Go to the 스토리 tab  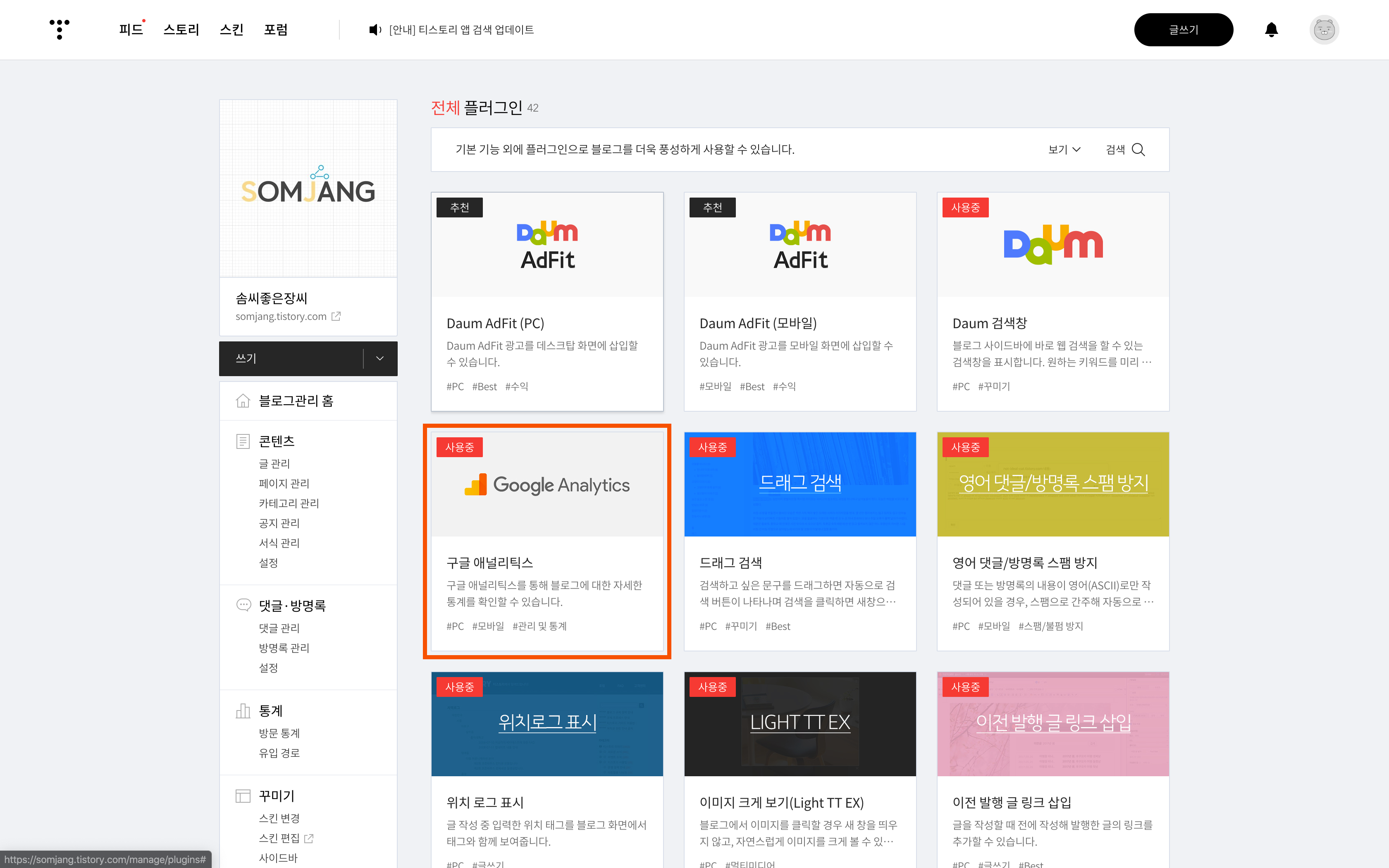point(181,29)
